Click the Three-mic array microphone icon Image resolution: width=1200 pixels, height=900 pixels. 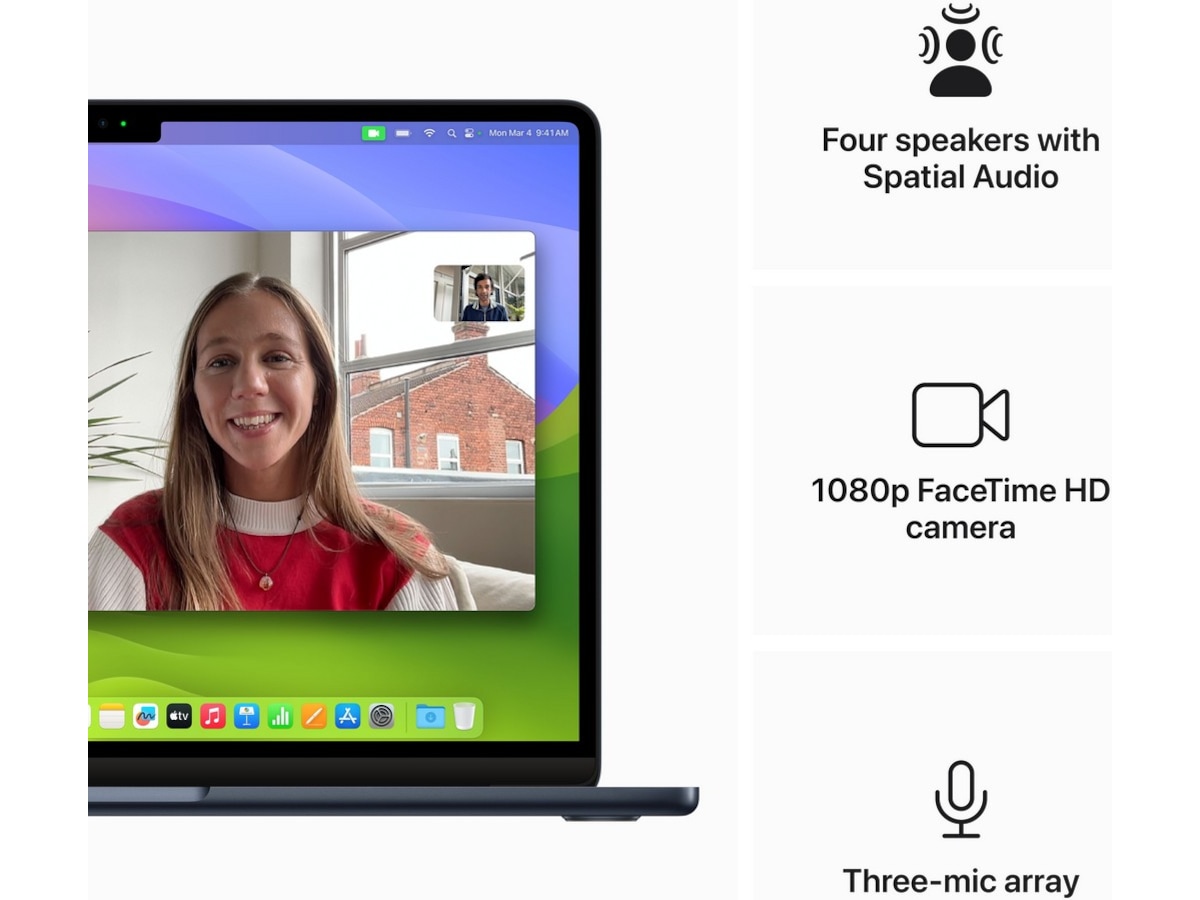[960, 799]
